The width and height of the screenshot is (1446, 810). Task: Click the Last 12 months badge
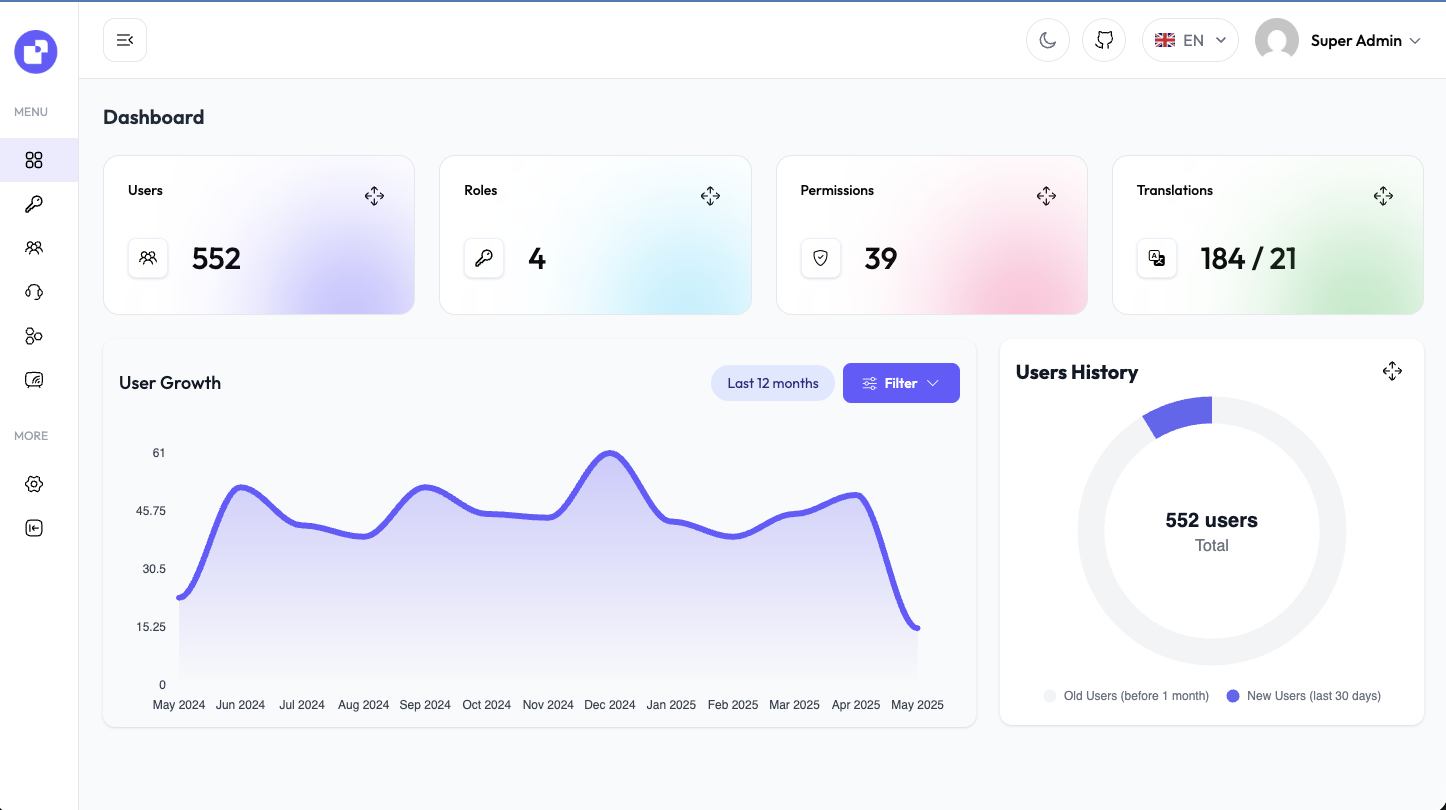pos(772,383)
